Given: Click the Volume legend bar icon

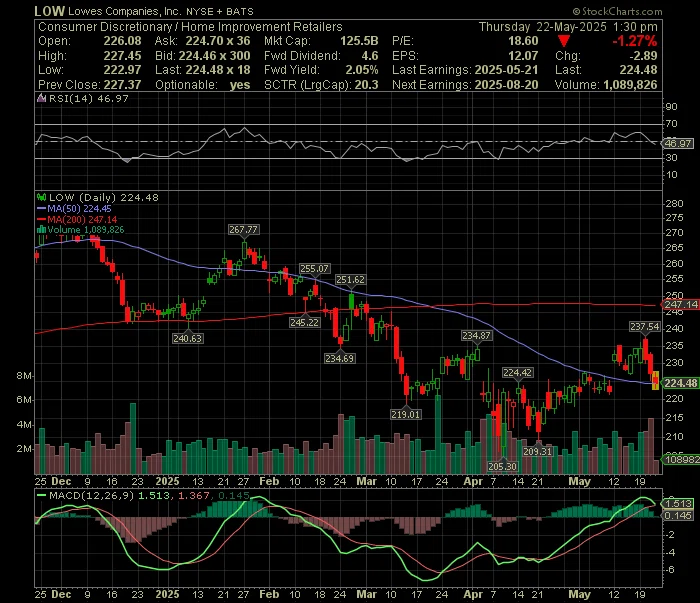Looking at the screenshot, I should click(42, 229).
